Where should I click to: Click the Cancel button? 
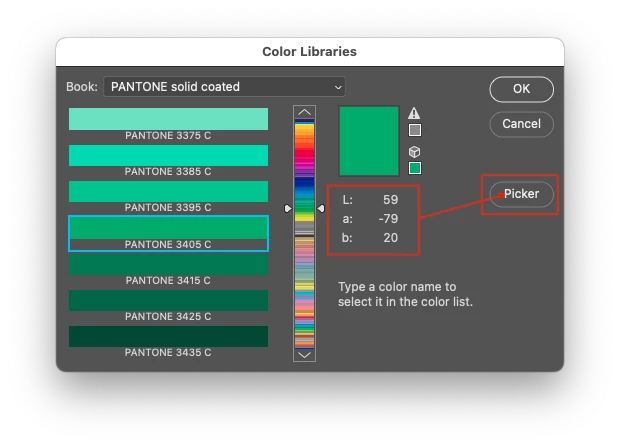[521, 124]
